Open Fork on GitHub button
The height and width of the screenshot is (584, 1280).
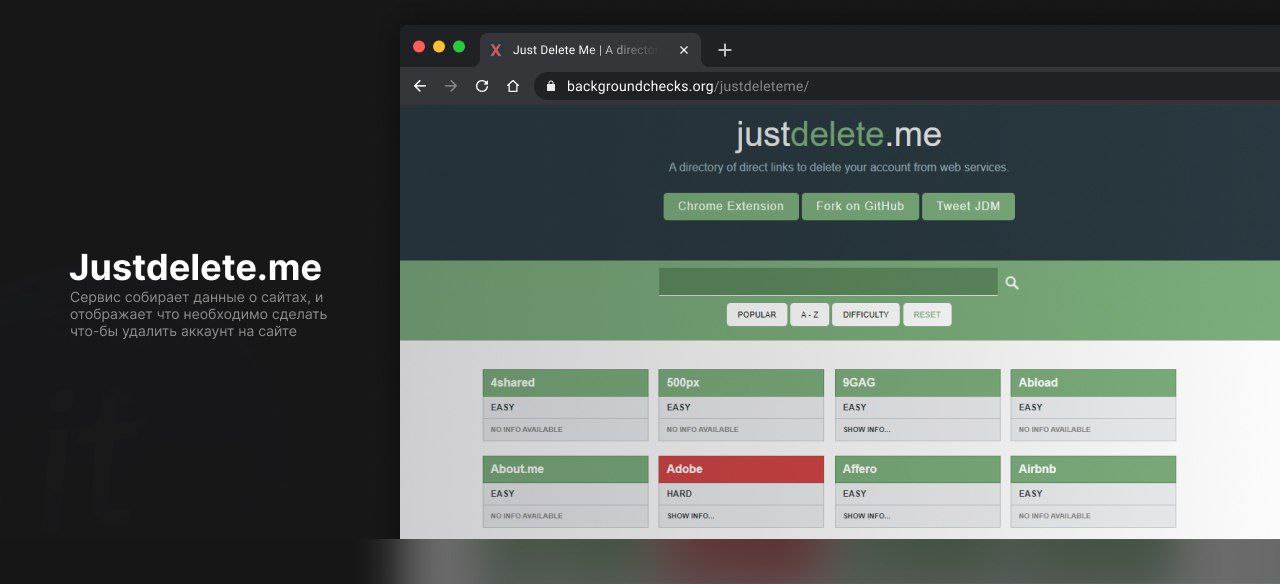pos(860,206)
